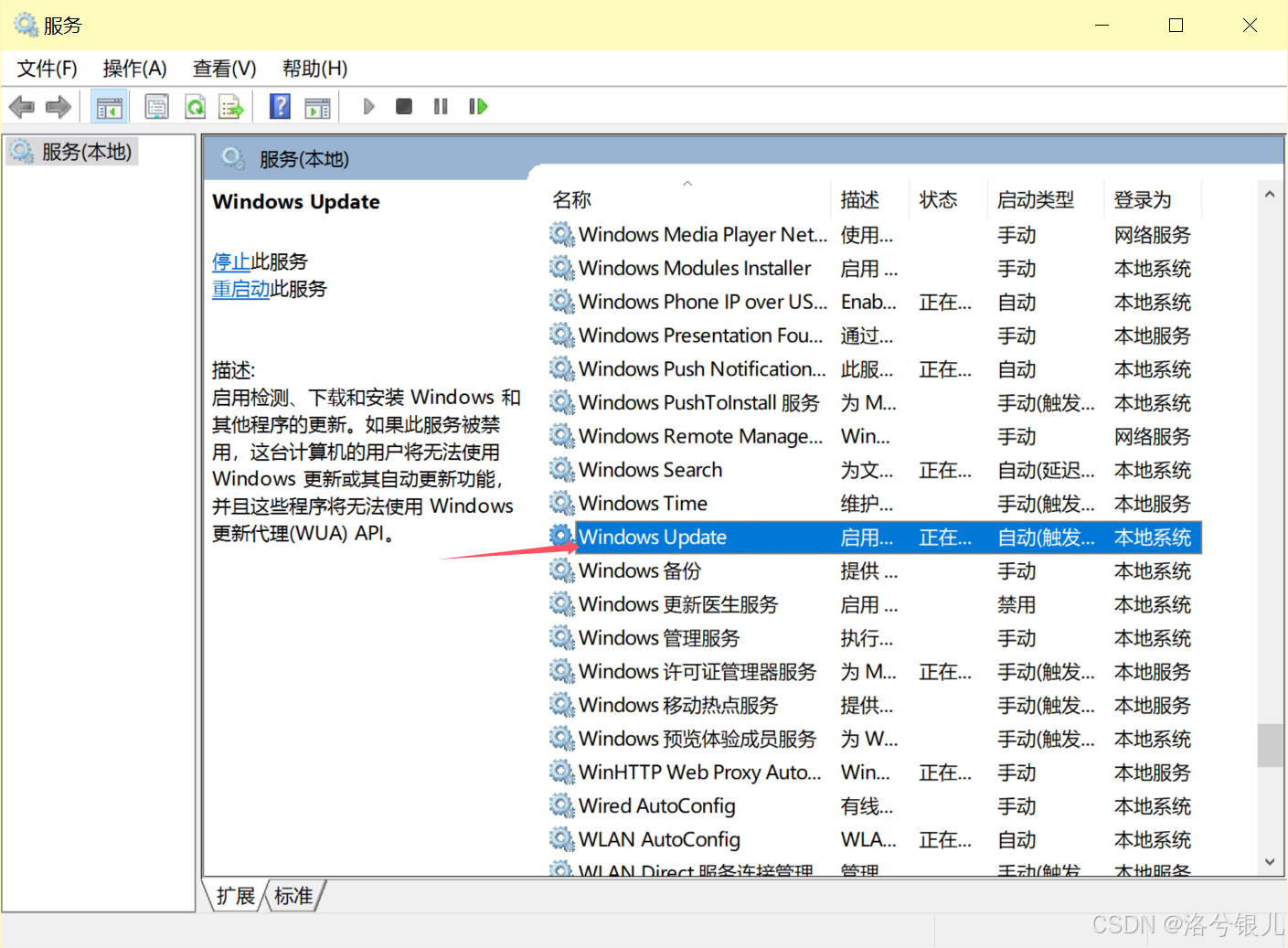This screenshot has width=1288, height=948.
Task: Switch to the 标准 tab
Action: pyautogui.click(x=293, y=896)
